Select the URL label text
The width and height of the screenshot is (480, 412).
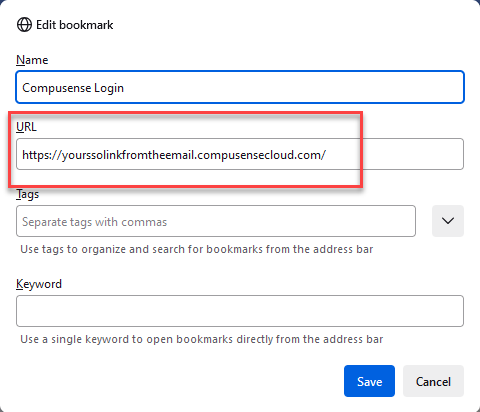(x=26, y=127)
